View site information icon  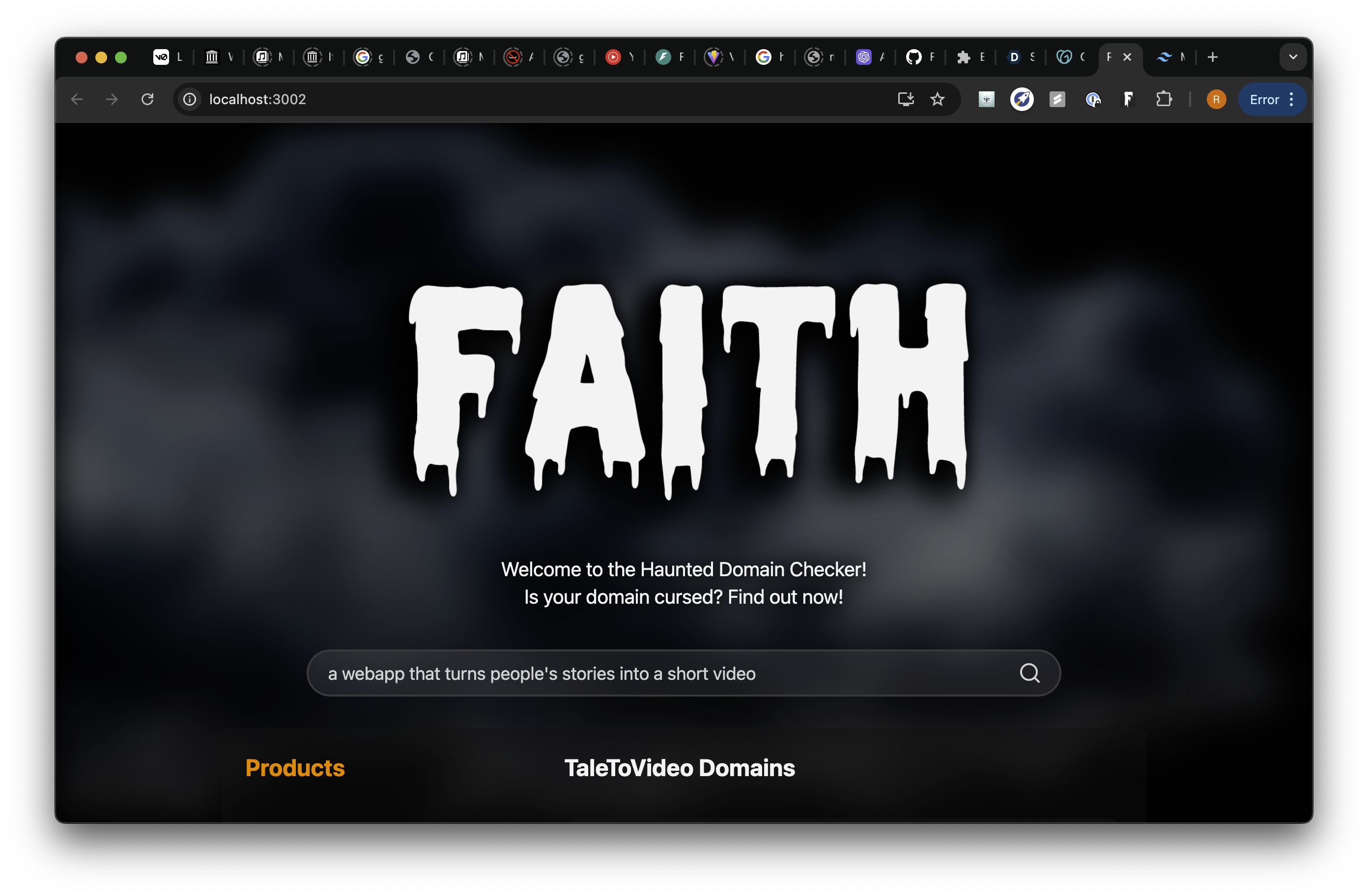190,99
